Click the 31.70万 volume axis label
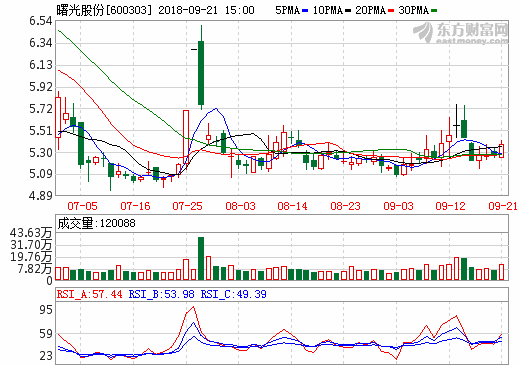The height and width of the screenshot is (365, 520). click(31, 245)
